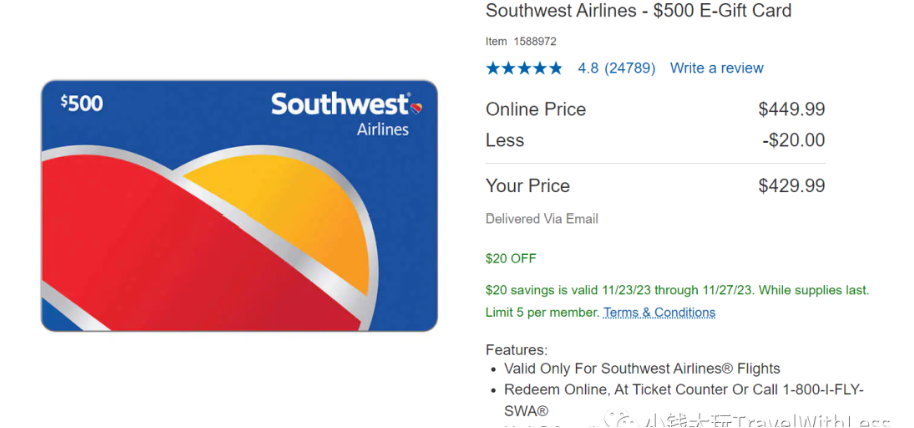Click the Delivered Via Email text

(x=542, y=219)
